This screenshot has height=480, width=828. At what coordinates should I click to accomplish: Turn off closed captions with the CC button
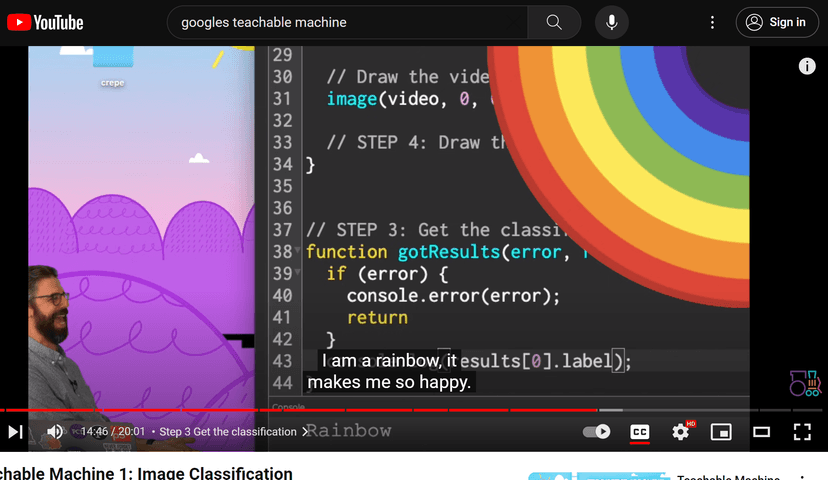click(639, 432)
